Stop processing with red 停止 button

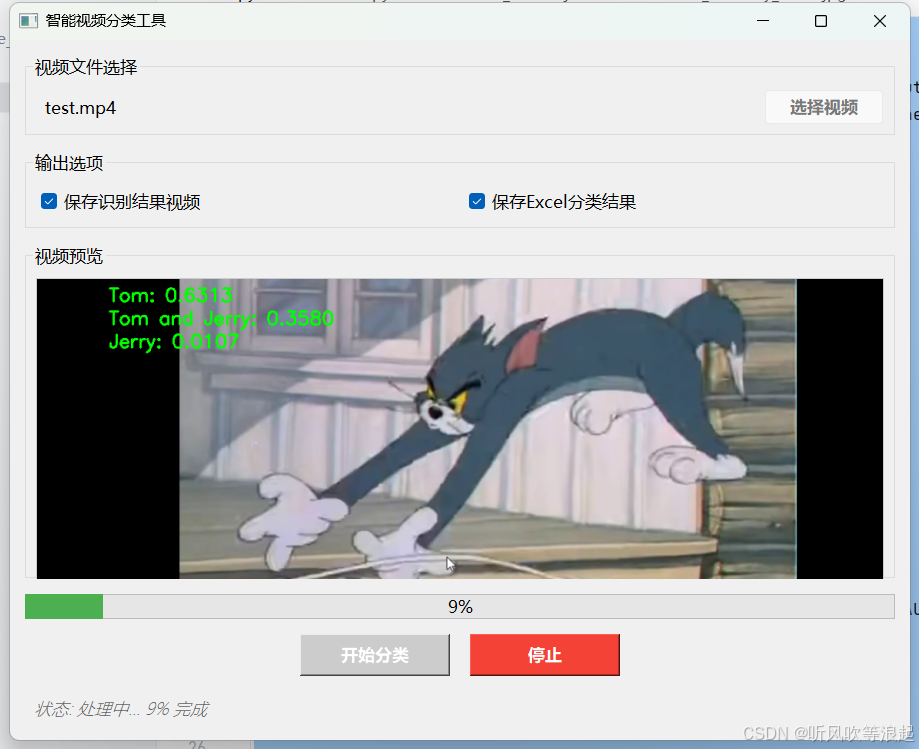pyautogui.click(x=544, y=655)
